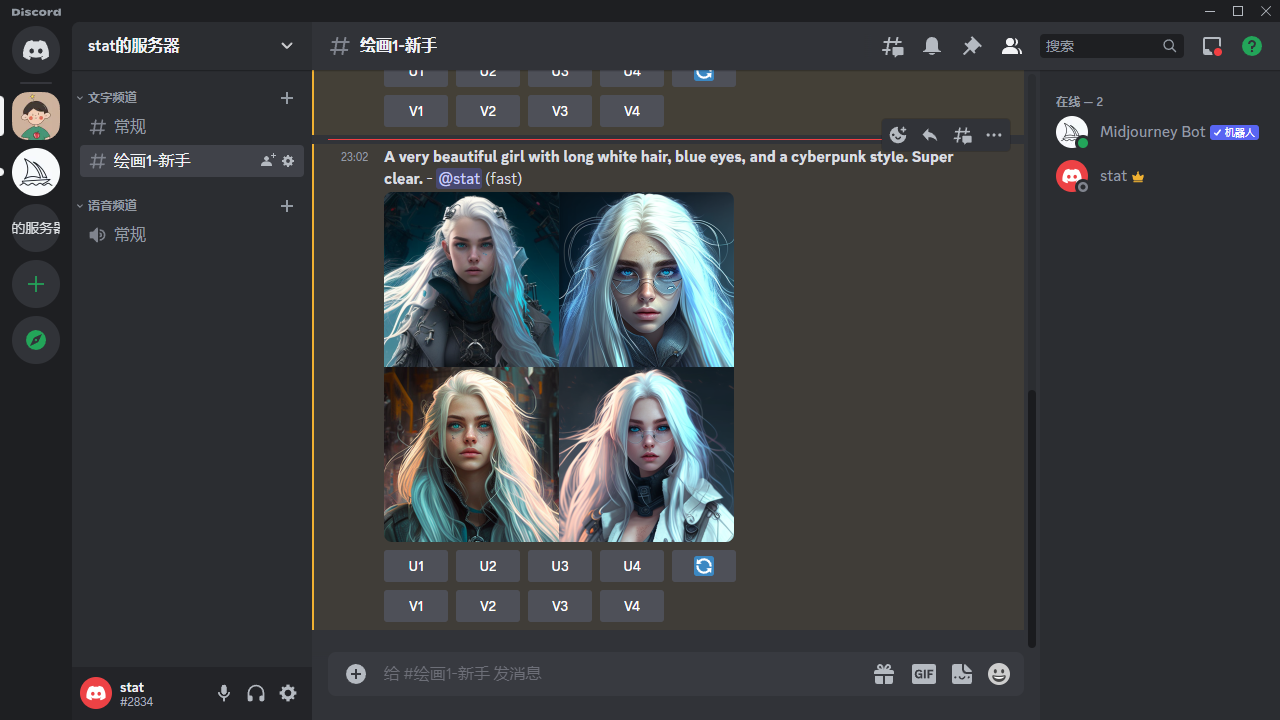Click the @stat mention
Image resolution: width=1280 pixels, height=720 pixels.
point(459,178)
